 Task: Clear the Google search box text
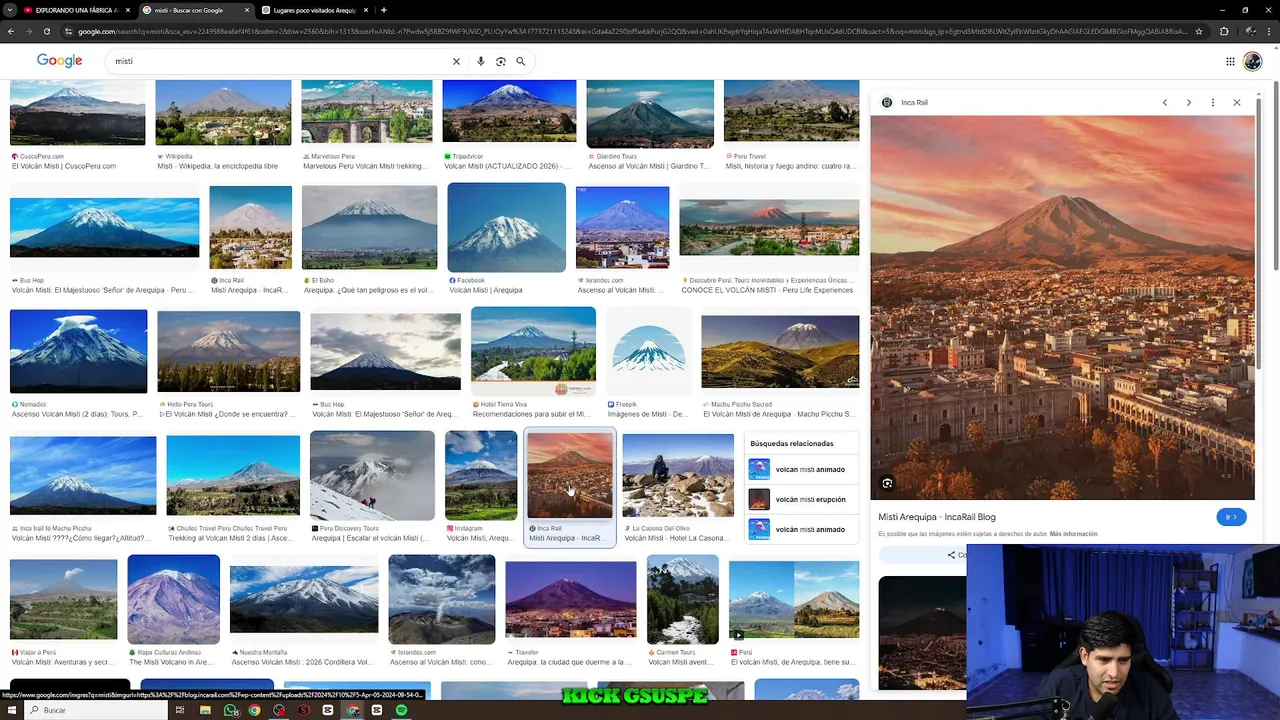[x=456, y=61]
